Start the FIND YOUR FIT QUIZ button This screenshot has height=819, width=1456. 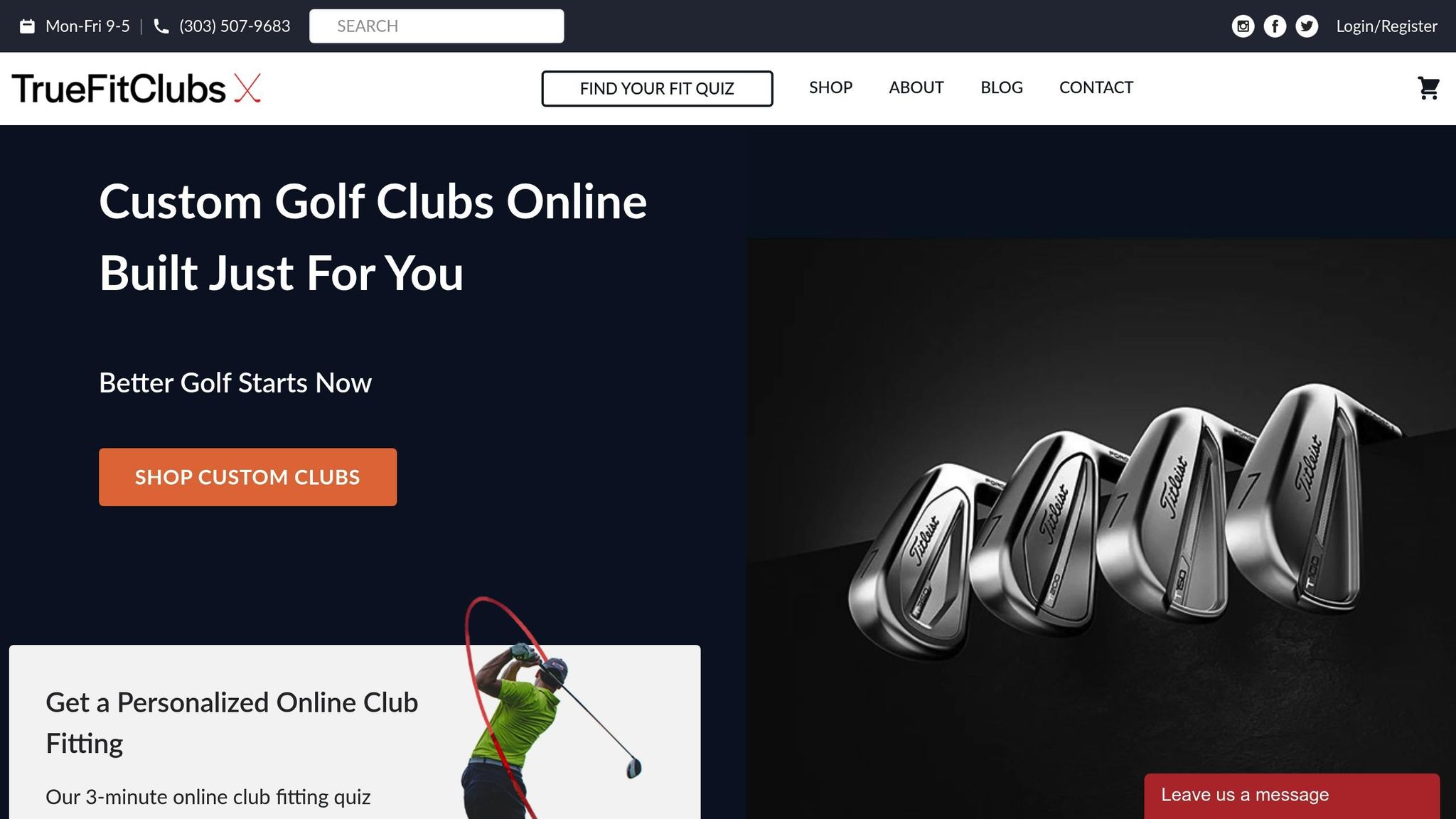tap(657, 89)
